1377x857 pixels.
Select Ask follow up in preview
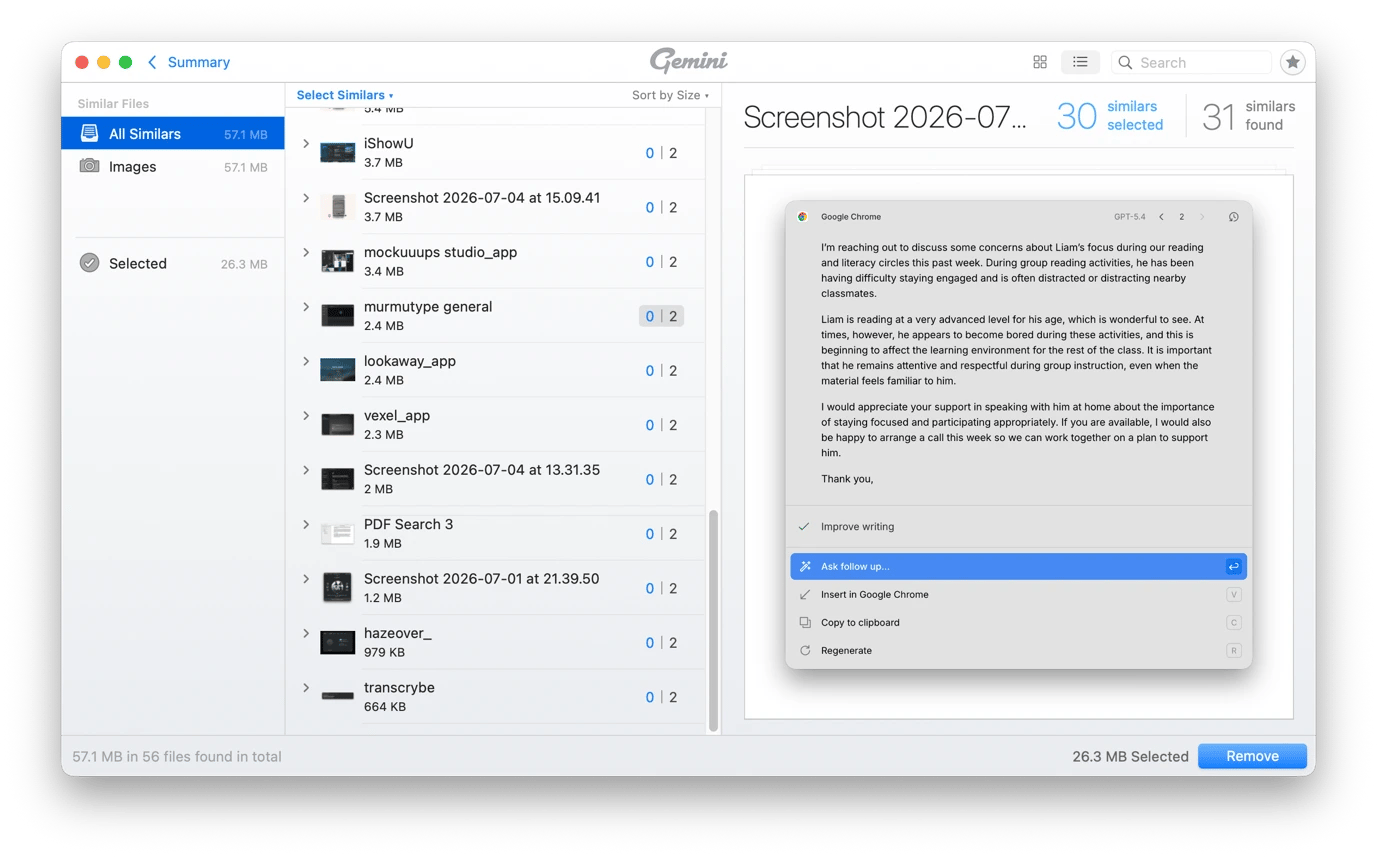coord(1018,566)
